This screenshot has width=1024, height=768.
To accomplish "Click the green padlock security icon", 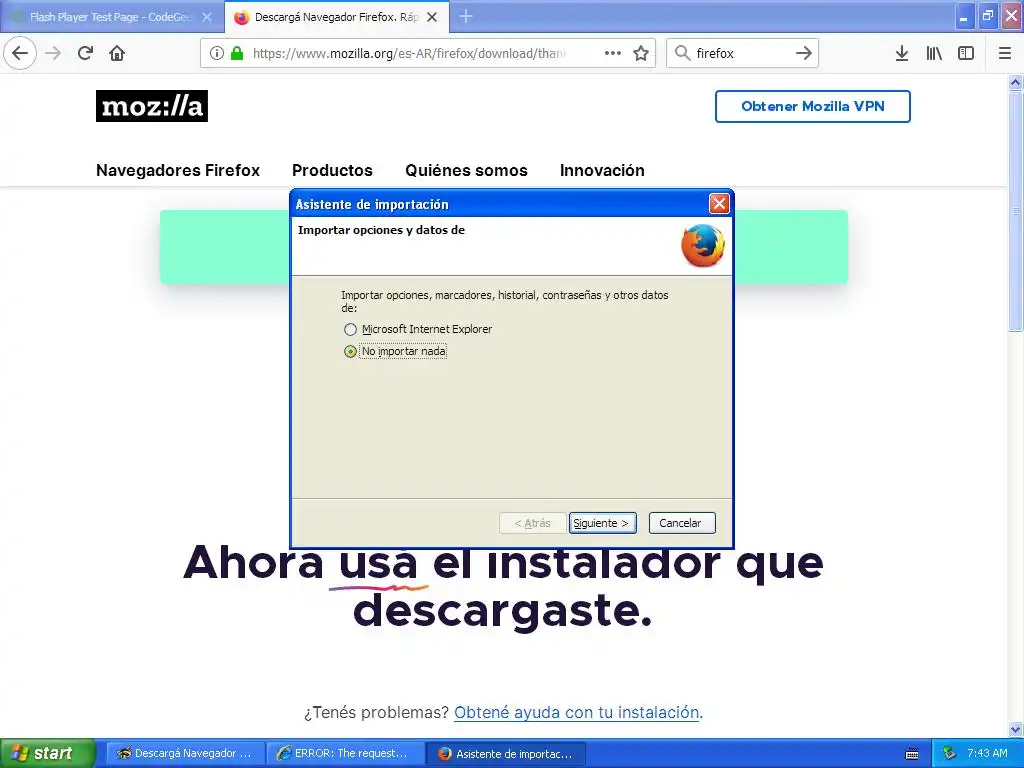I will pyautogui.click(x=237, y=53).
